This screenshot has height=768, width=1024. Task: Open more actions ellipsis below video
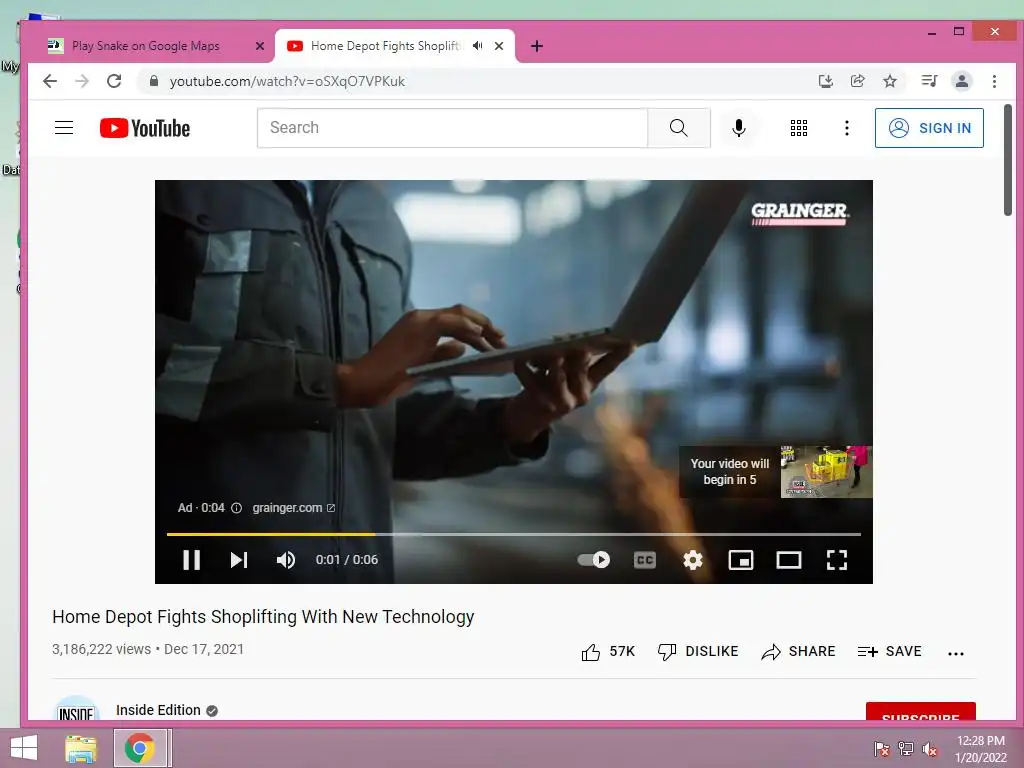click(955, 653)
